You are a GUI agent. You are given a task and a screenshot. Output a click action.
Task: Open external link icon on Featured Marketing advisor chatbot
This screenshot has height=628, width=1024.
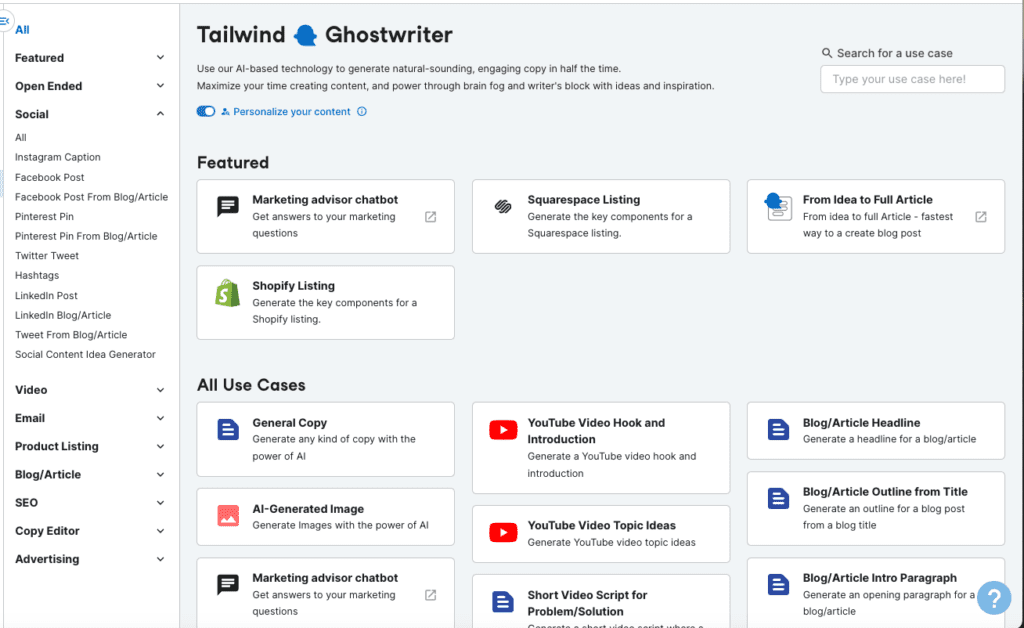(x=430, y=217)
